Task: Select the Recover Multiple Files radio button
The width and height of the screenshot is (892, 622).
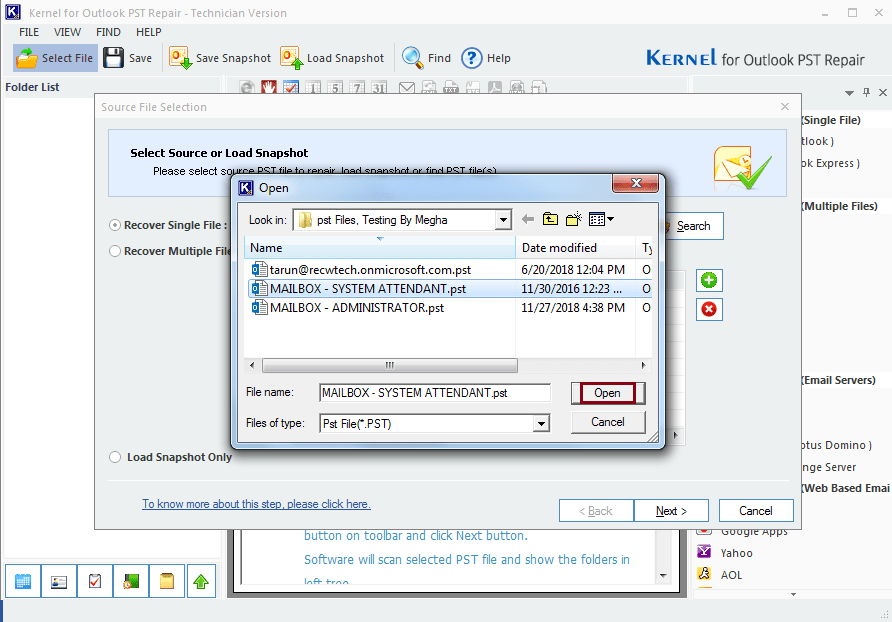Action: tap(115, 251)
